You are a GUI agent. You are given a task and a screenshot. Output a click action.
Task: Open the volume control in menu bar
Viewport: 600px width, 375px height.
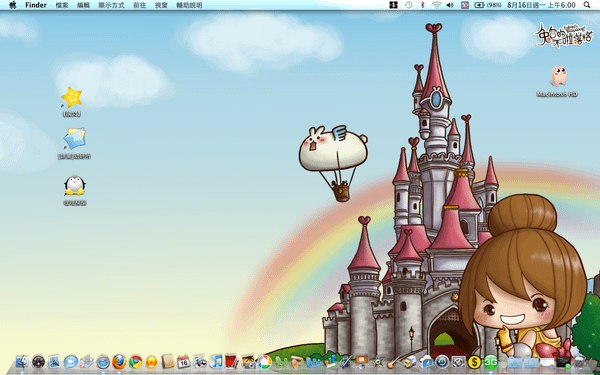(450, 5)
